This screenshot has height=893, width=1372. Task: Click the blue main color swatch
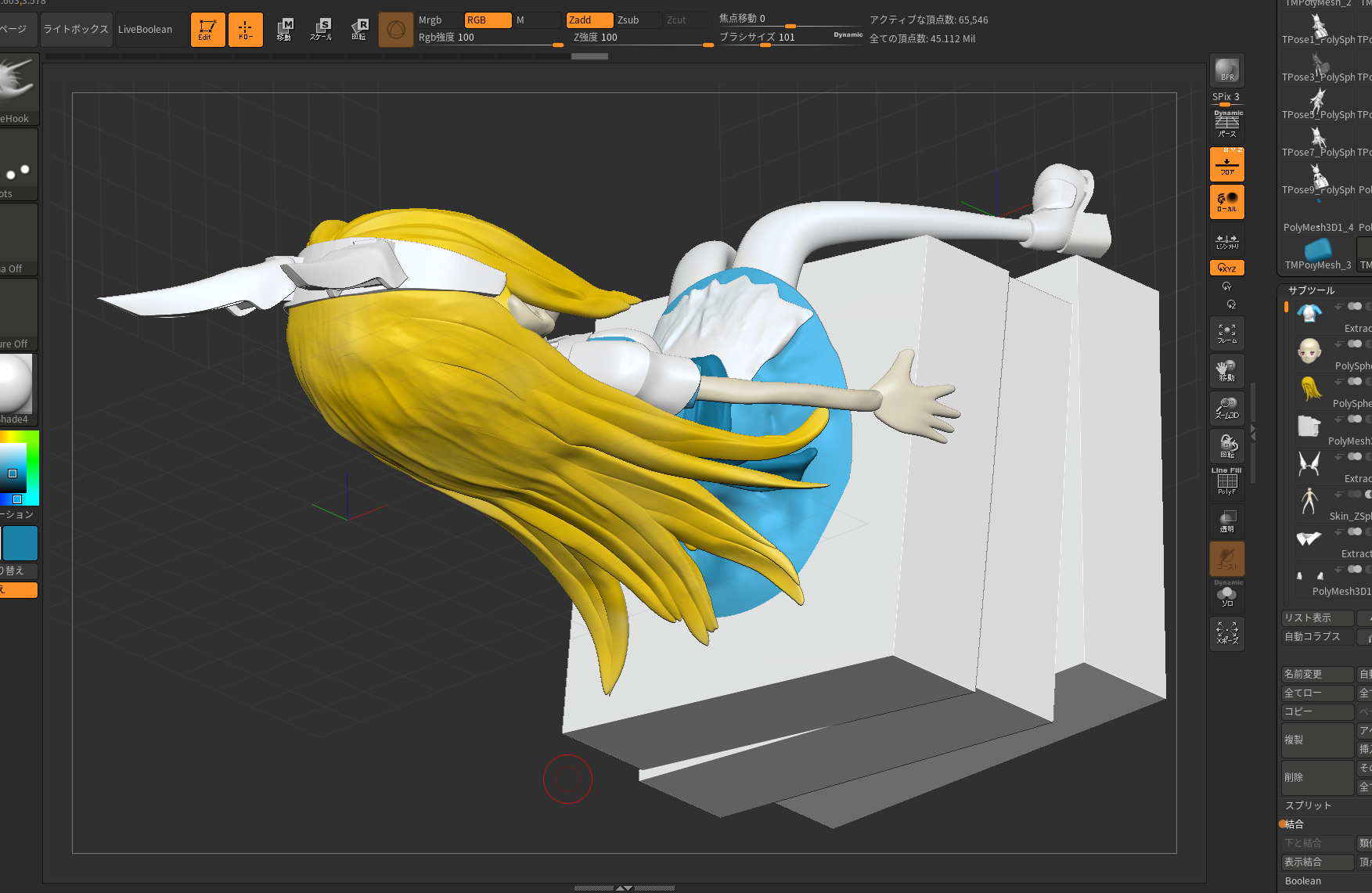click(20, 542)
